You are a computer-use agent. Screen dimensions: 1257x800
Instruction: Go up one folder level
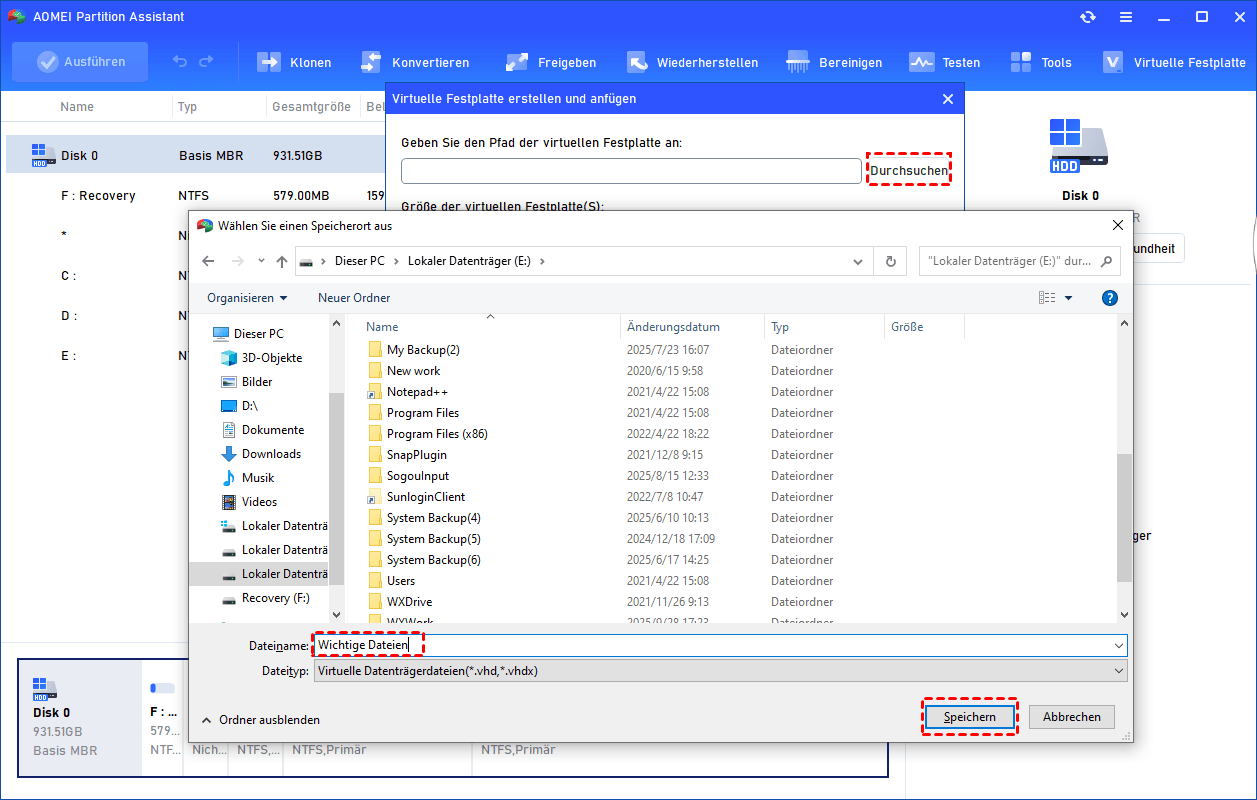(282, 261)
